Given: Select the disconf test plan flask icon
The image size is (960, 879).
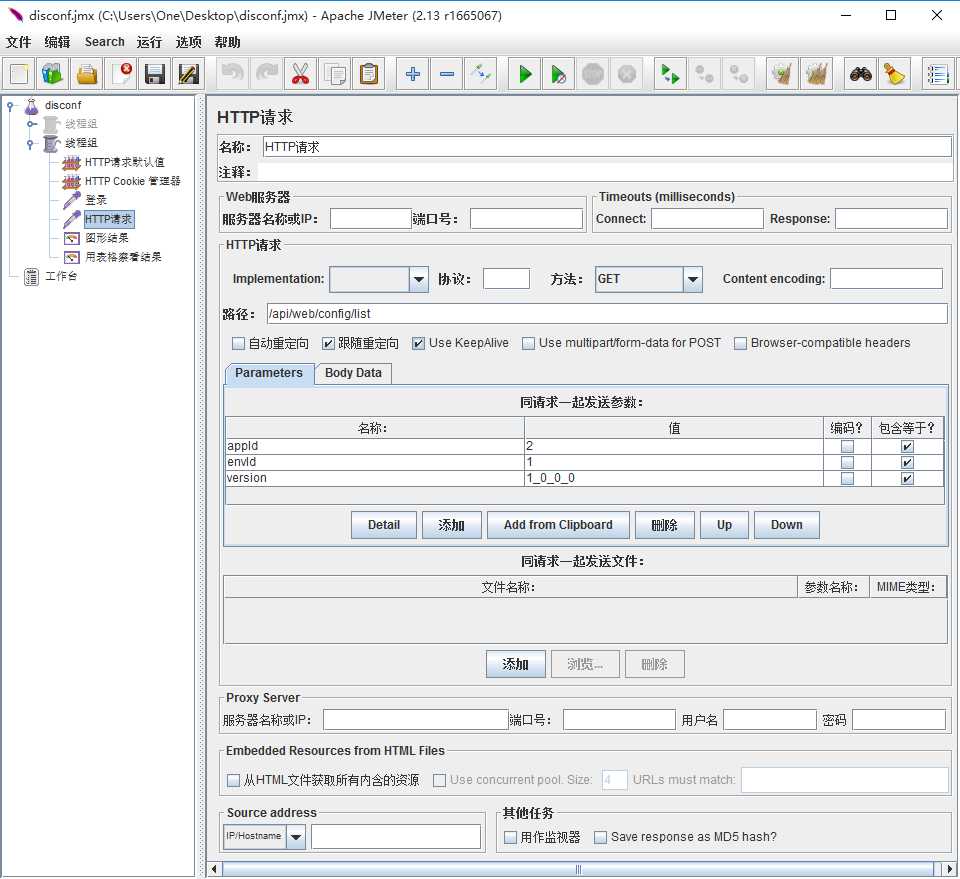Looking at the screenshot, I should click(31, 106).
